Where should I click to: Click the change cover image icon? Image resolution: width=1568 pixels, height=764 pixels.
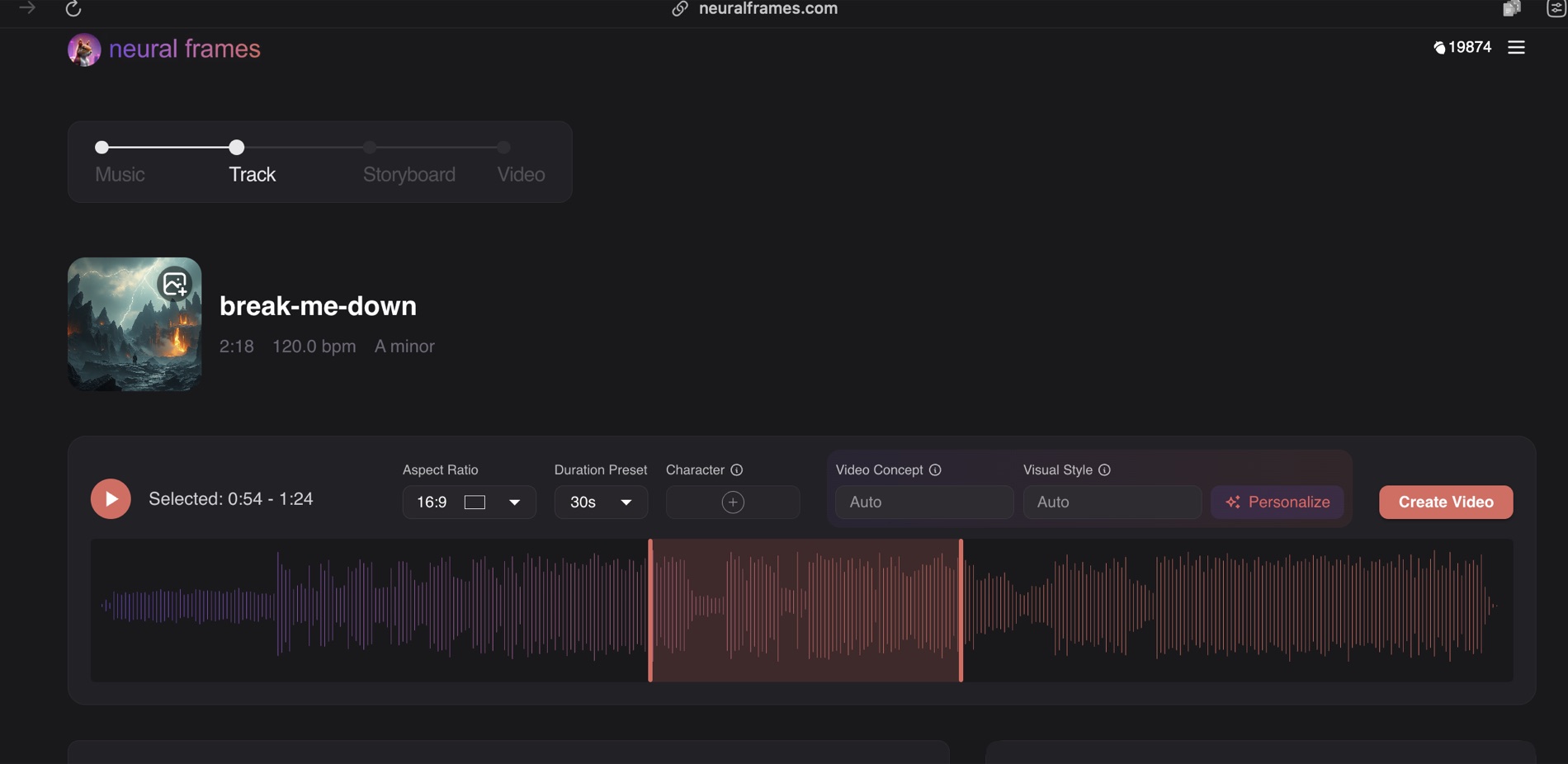[175, 285]
